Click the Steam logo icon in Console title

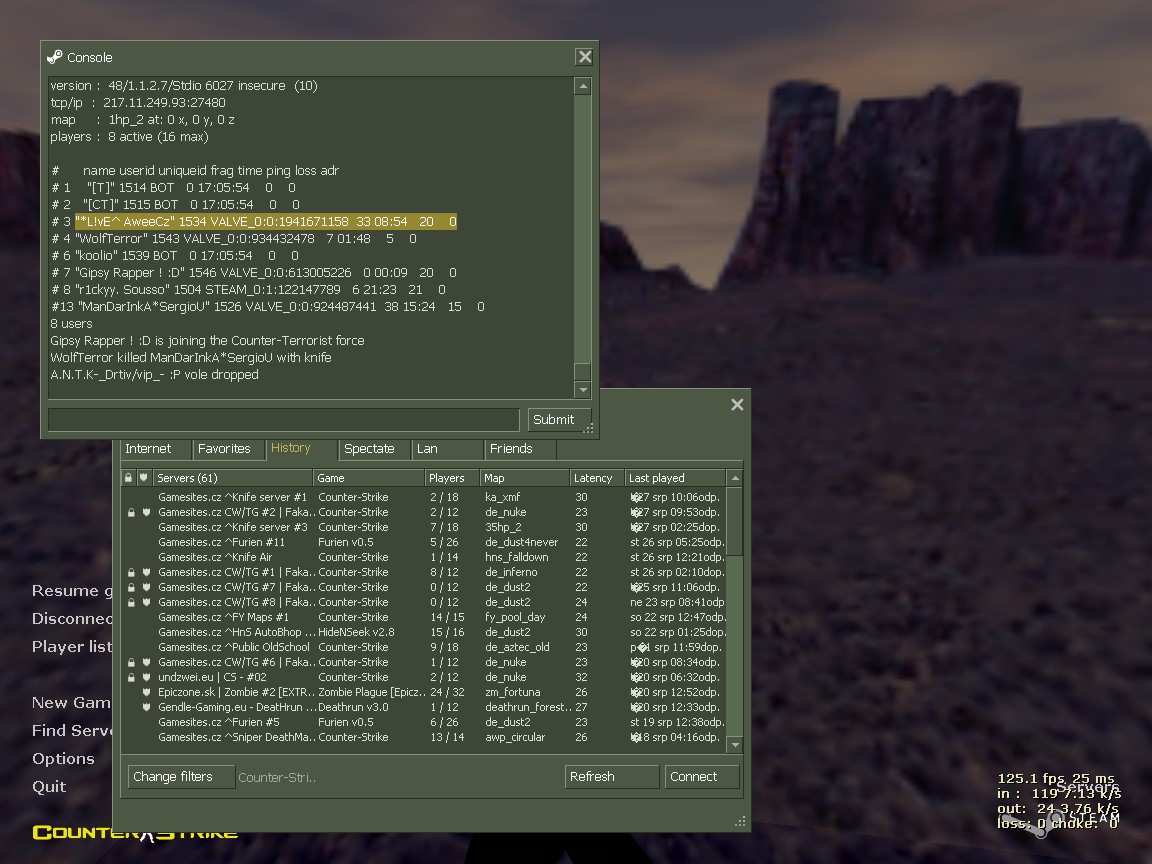click(x=55, y=57)
